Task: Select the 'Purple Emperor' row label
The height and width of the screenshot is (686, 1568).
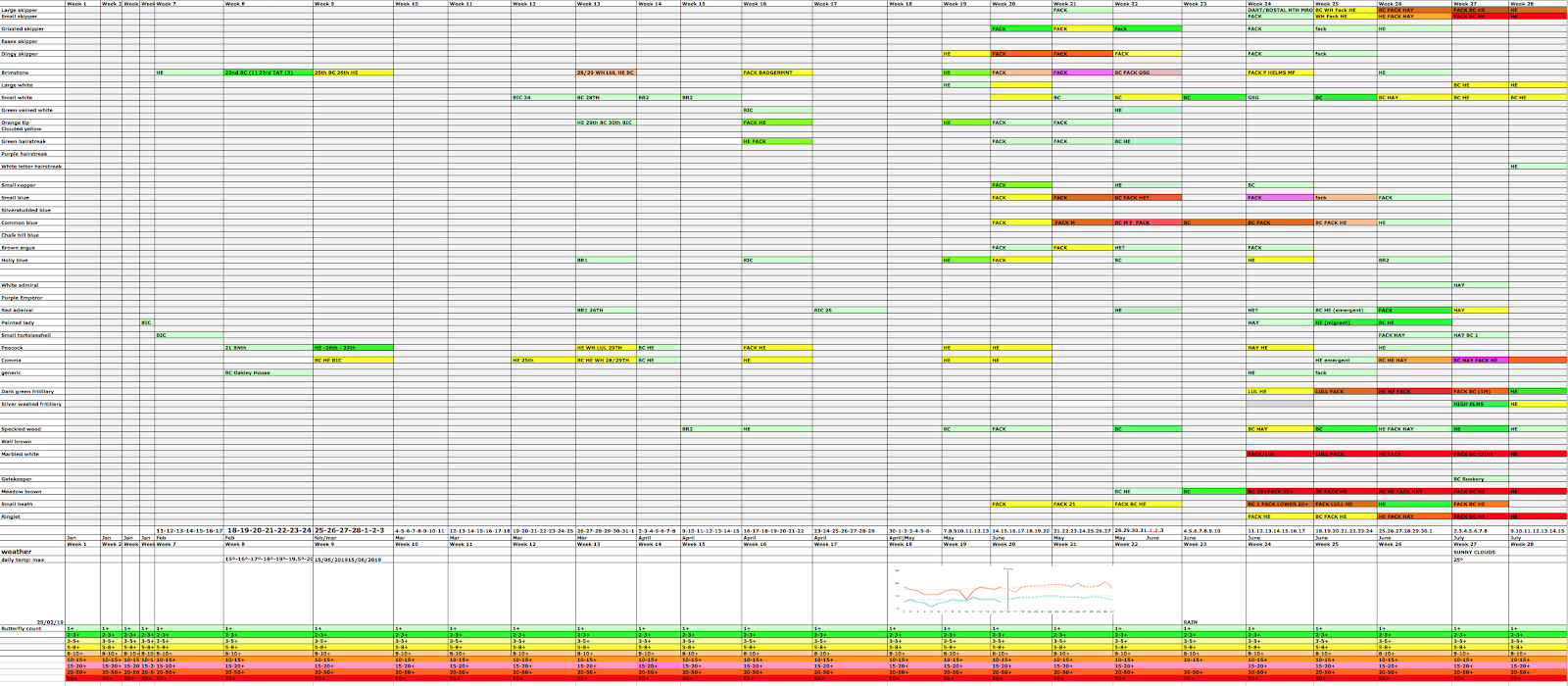Action: pyautogui.click(x=22, y=298)
